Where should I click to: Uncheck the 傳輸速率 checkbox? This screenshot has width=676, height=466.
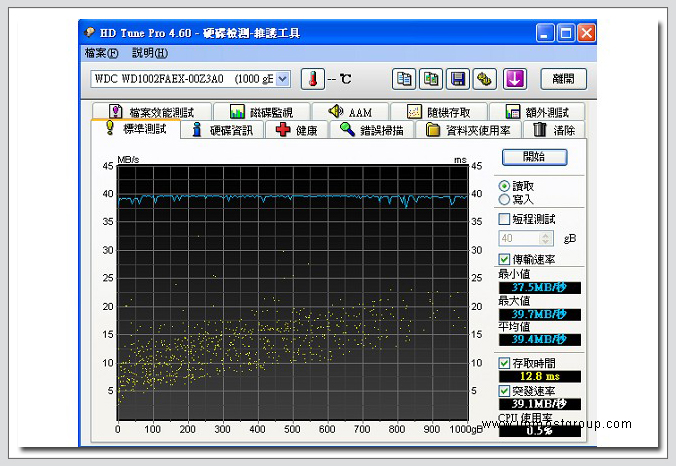(504, 260)
